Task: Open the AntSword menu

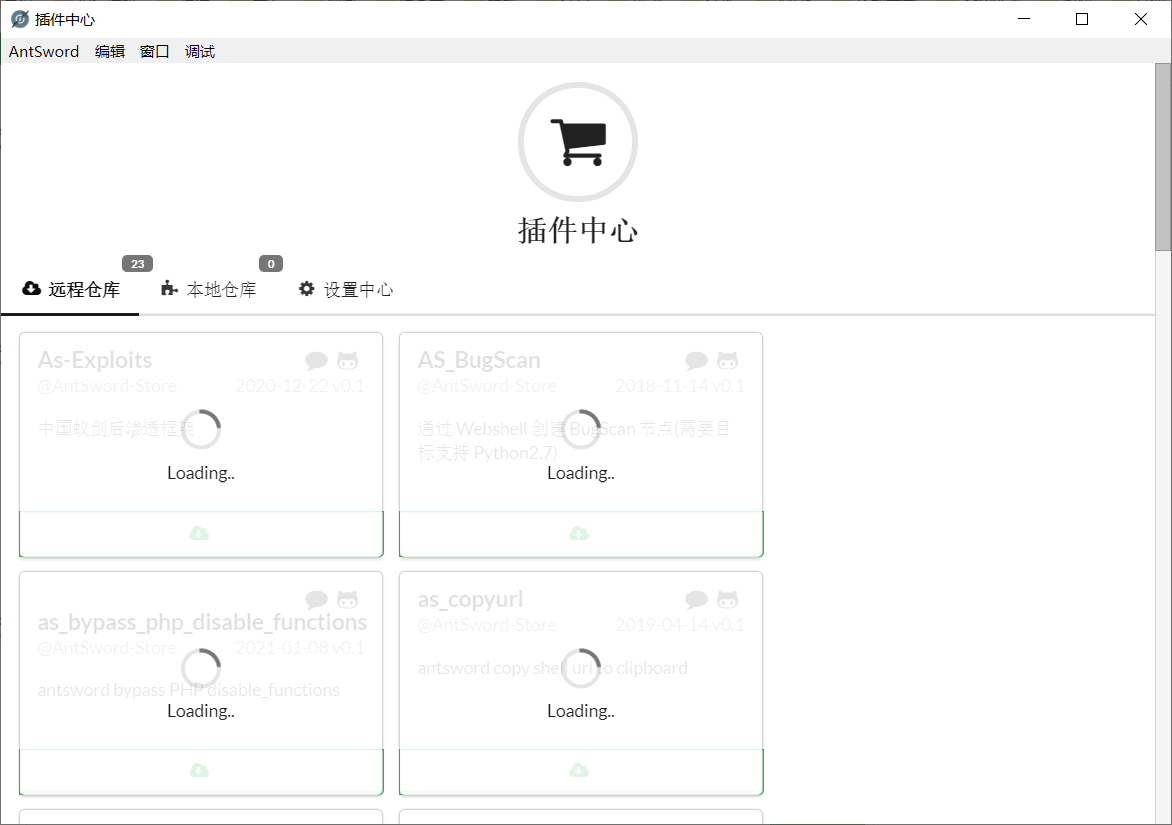Action: 44,51
